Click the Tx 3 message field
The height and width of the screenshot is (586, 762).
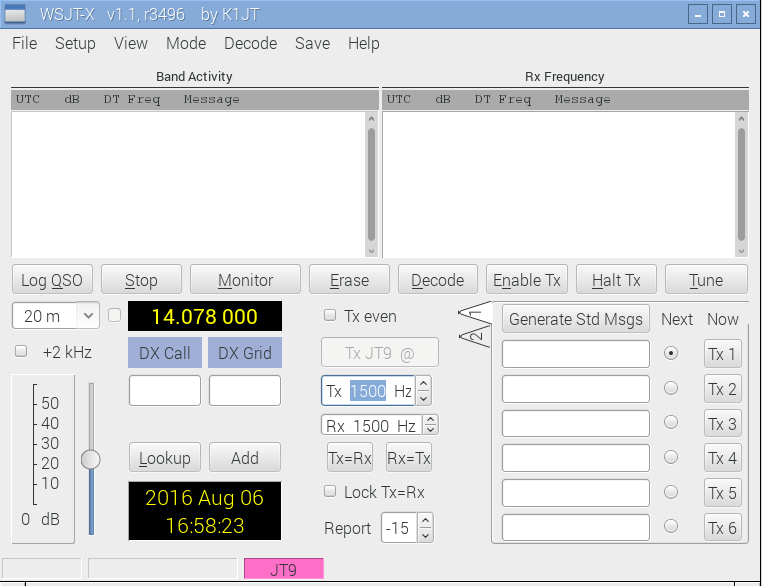[x=576, y=424]
